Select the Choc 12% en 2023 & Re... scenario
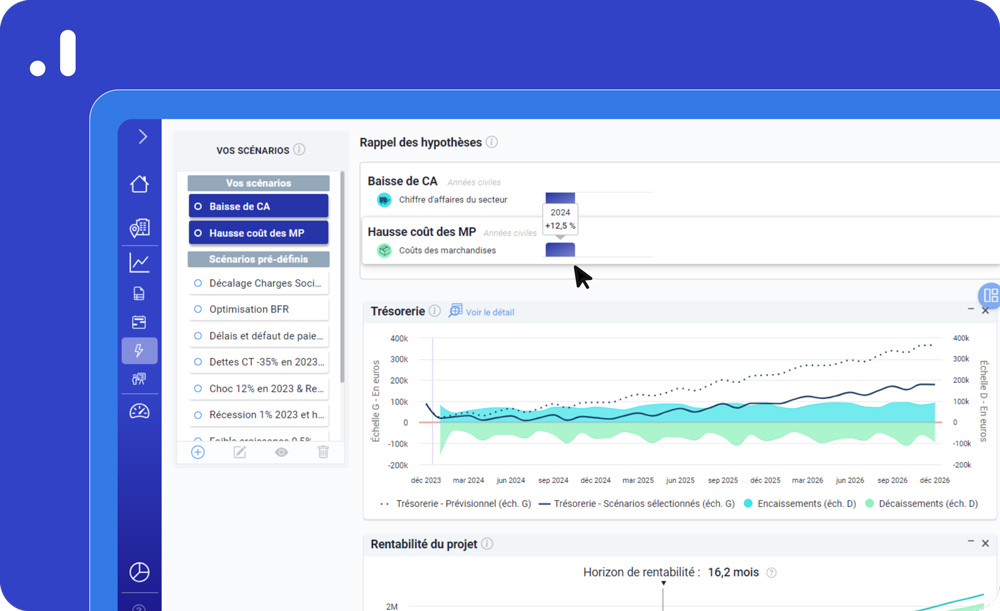Screen dimensions: 1000x611 tap(258, 388)
